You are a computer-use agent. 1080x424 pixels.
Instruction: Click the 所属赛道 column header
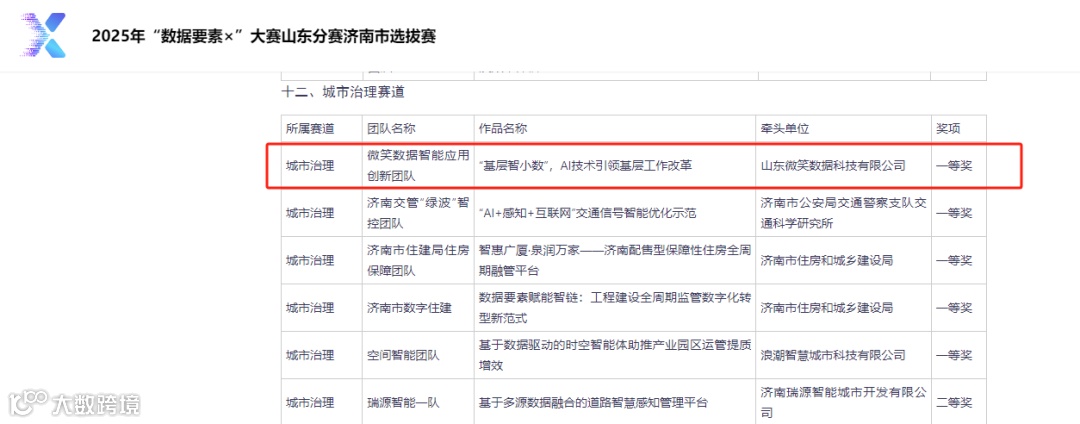point(310,129)
